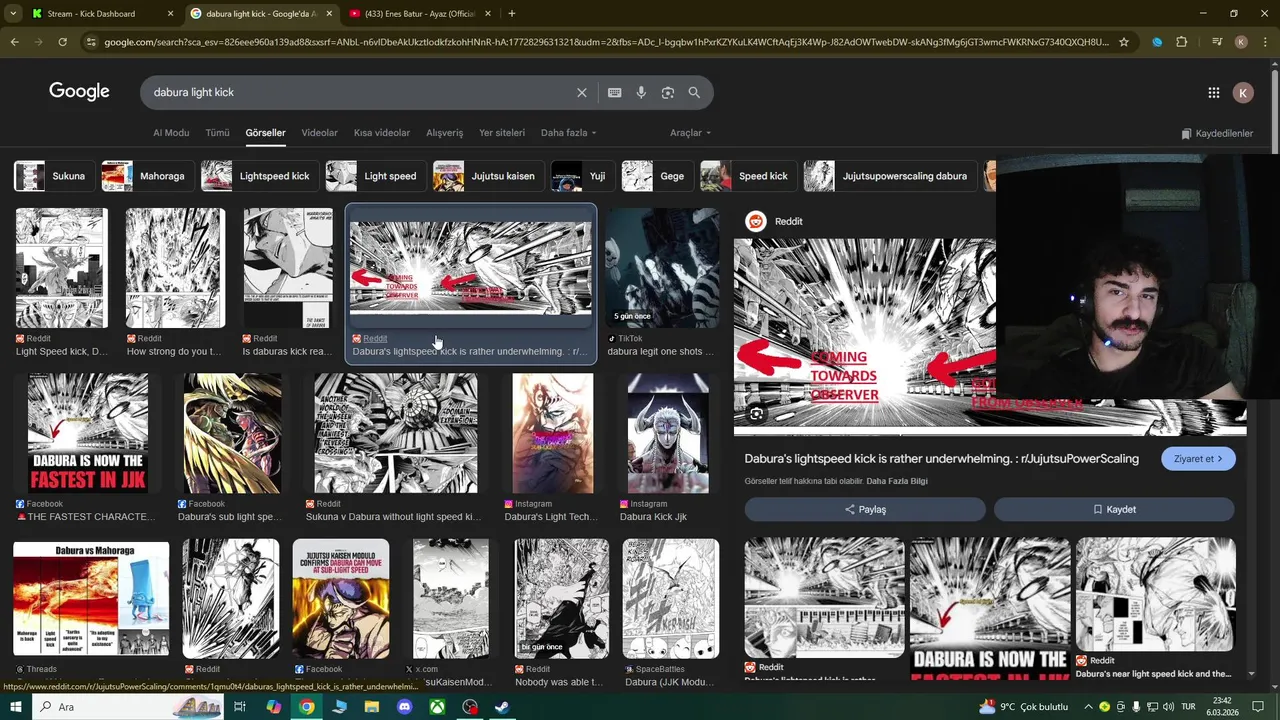The image size is (1280, 720).
Task: Click the Google logo
Action: [79, 91]
